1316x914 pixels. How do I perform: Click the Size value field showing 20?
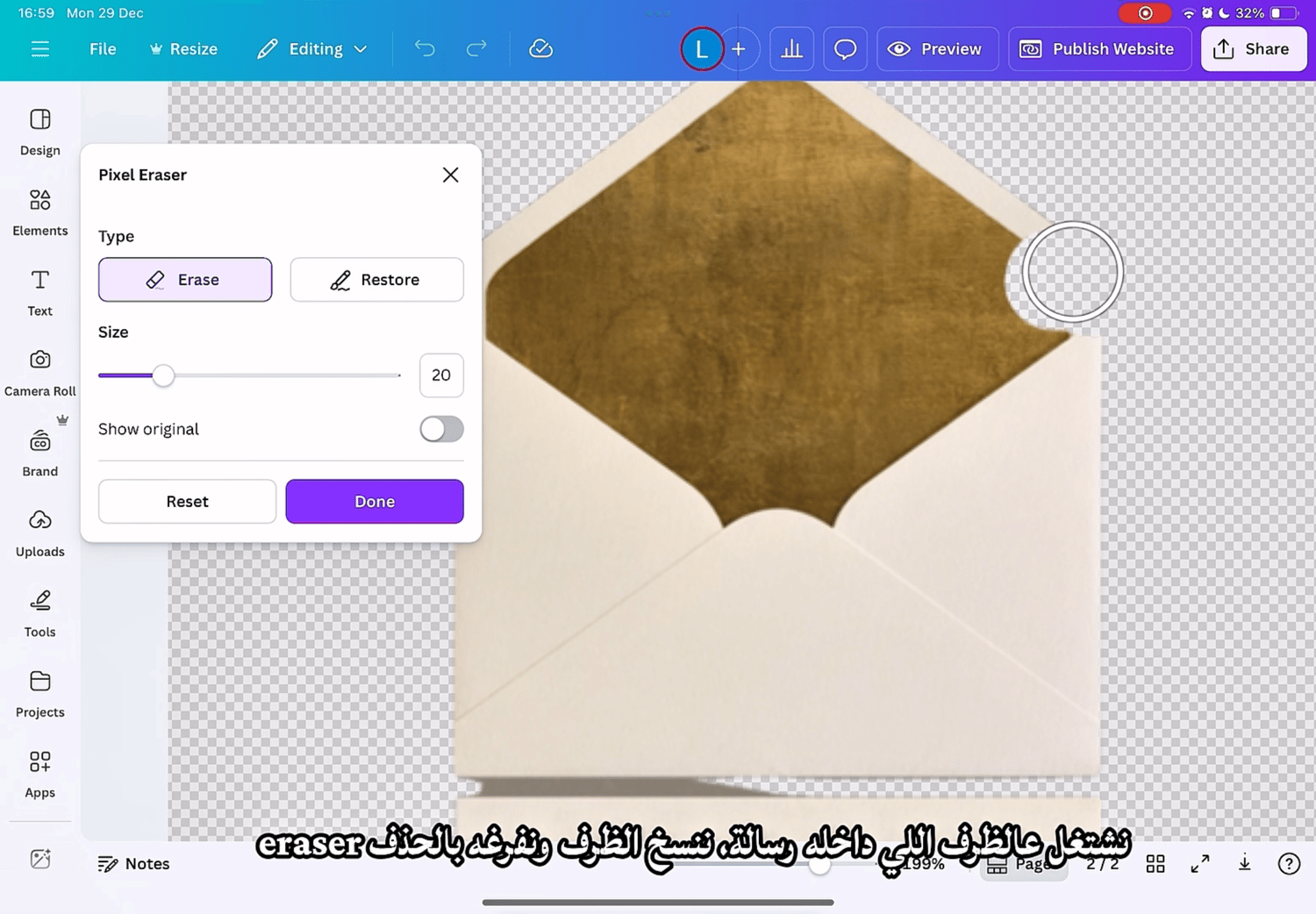coord(441,375)
